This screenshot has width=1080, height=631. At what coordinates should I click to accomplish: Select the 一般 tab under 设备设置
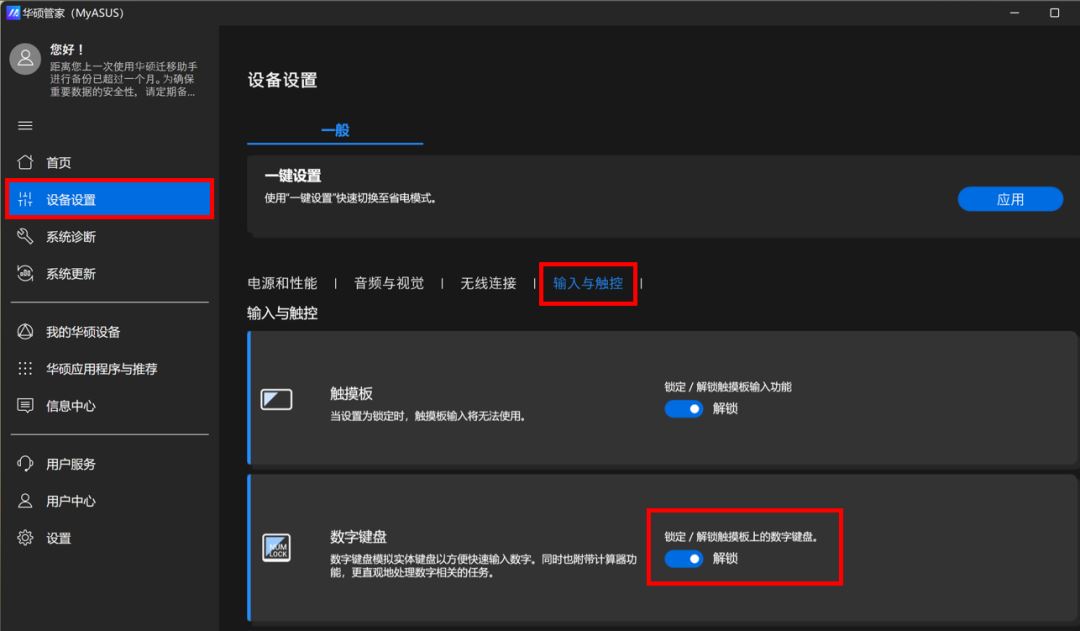pos(335,130)
